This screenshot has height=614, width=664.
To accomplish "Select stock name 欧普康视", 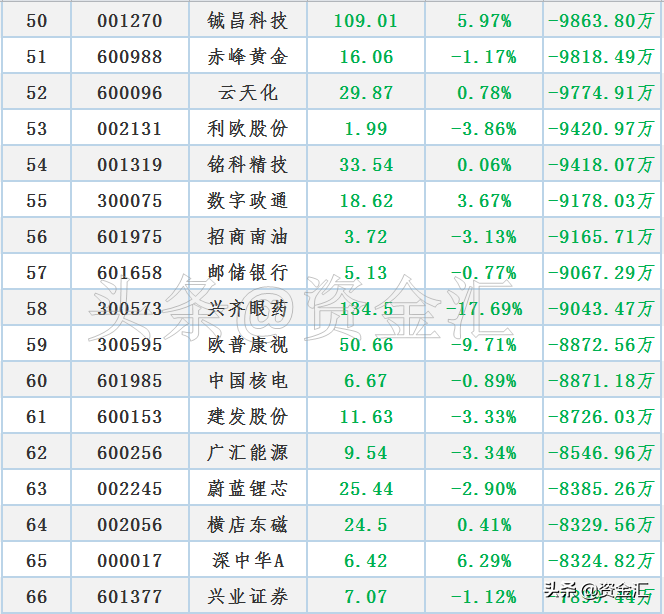I will coord(247,345).
